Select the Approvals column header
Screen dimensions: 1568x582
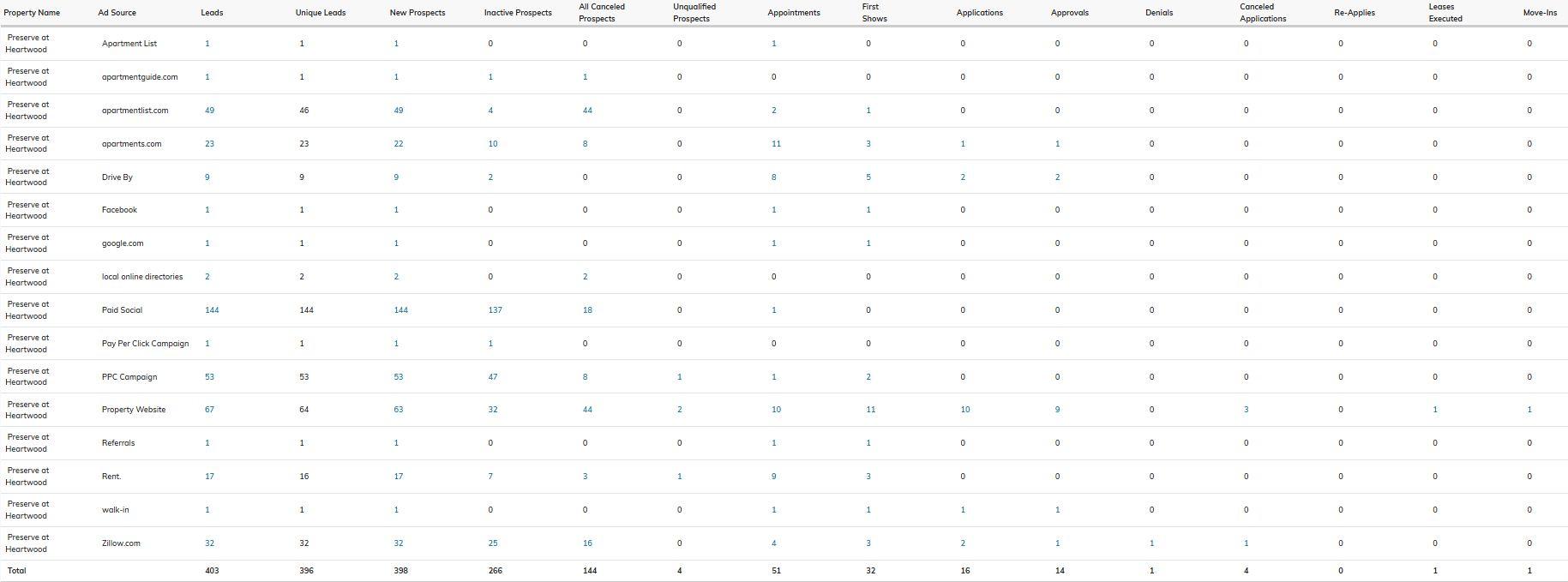pos(1070,13)
